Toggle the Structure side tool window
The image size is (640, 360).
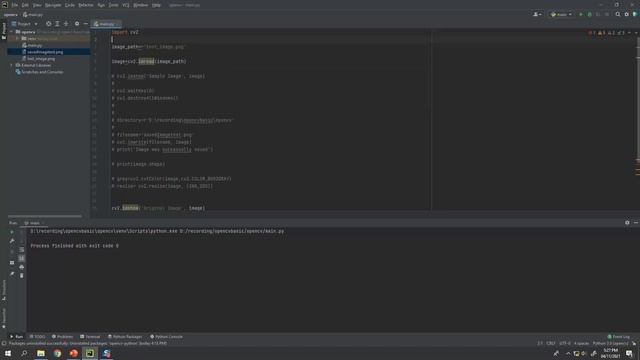[4, 290]
